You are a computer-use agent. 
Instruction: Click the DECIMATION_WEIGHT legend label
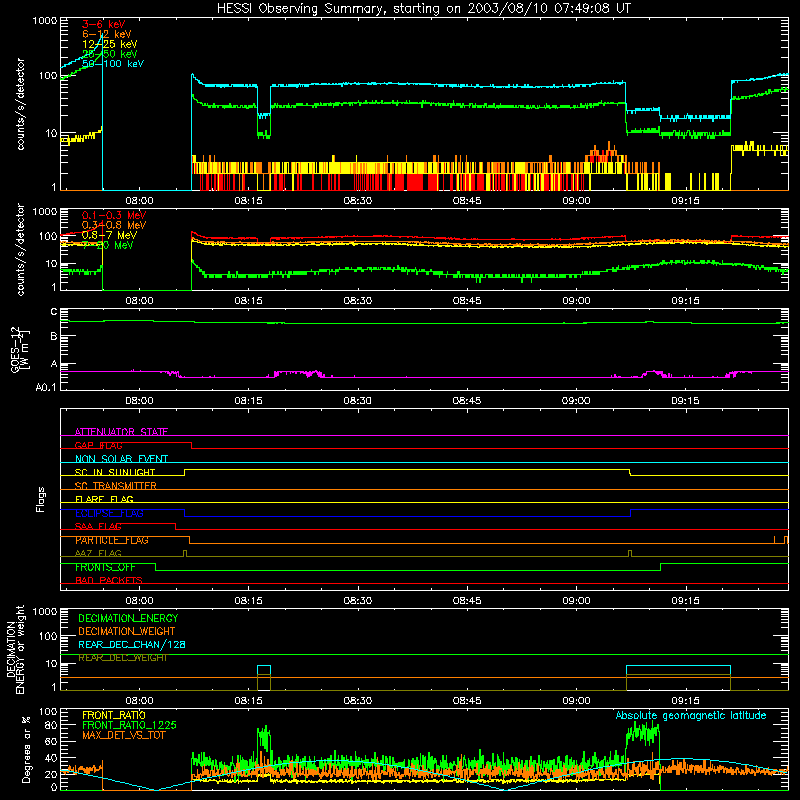point(127,631)
